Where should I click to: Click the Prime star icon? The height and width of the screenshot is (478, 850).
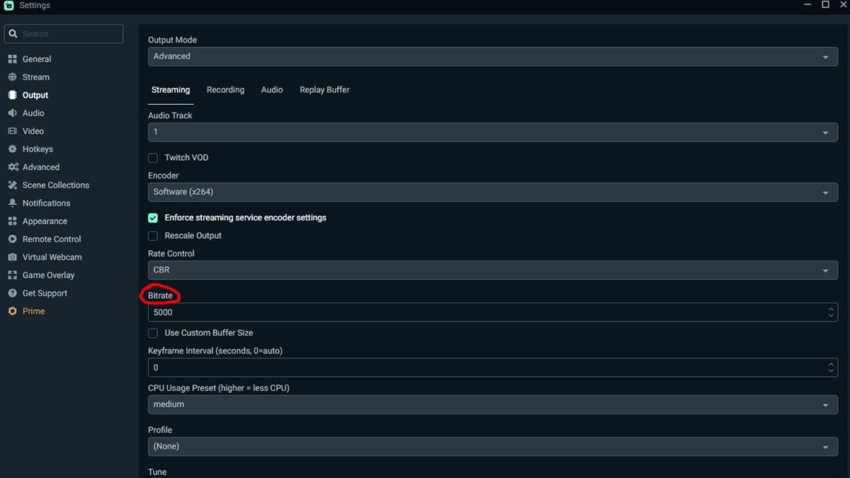(12, 311)
